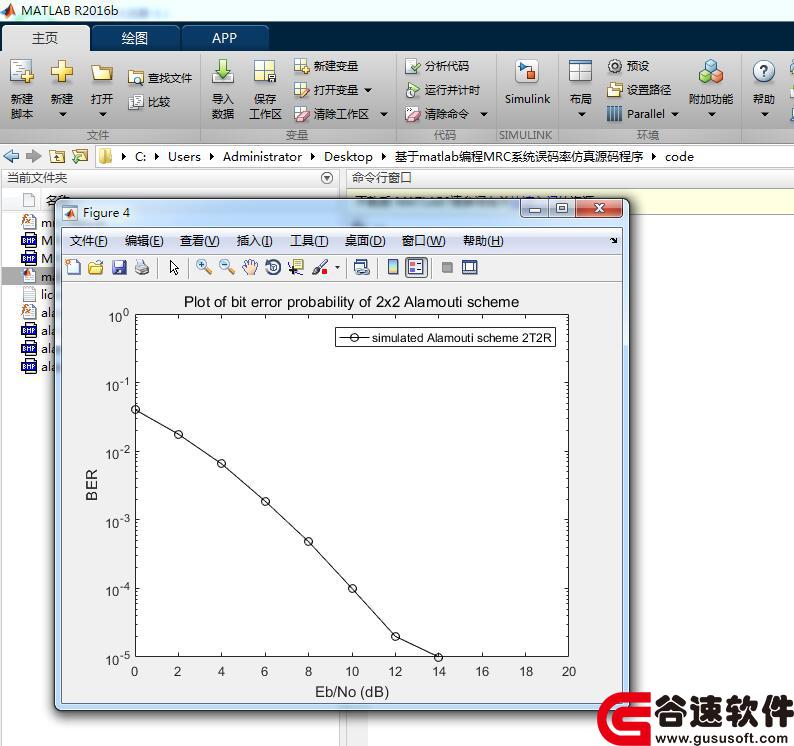Toggle the Pan hand tool

pos(250,267)
